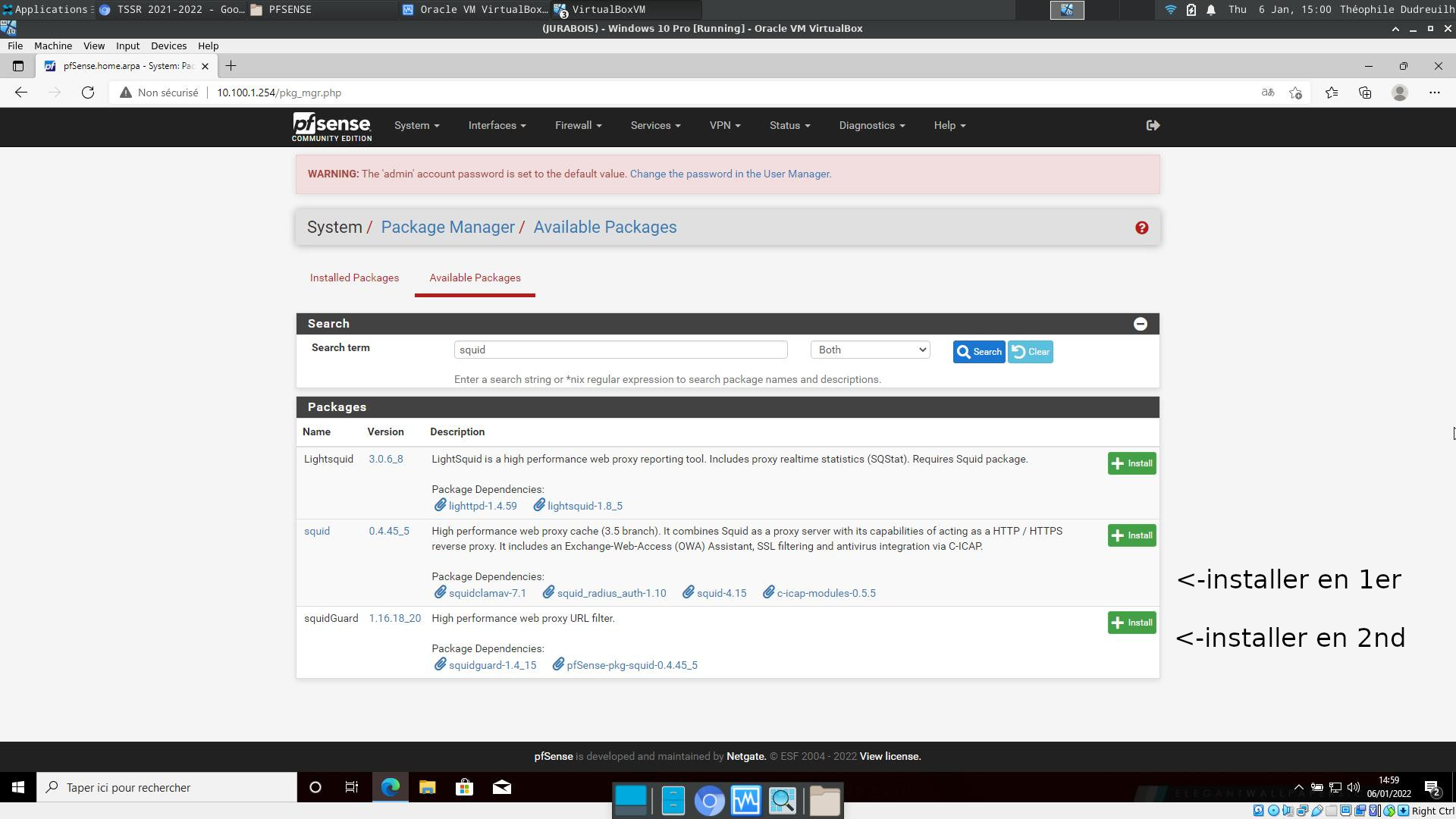Open the Edge settings ellipsis menu

[x=1434, y=93]
